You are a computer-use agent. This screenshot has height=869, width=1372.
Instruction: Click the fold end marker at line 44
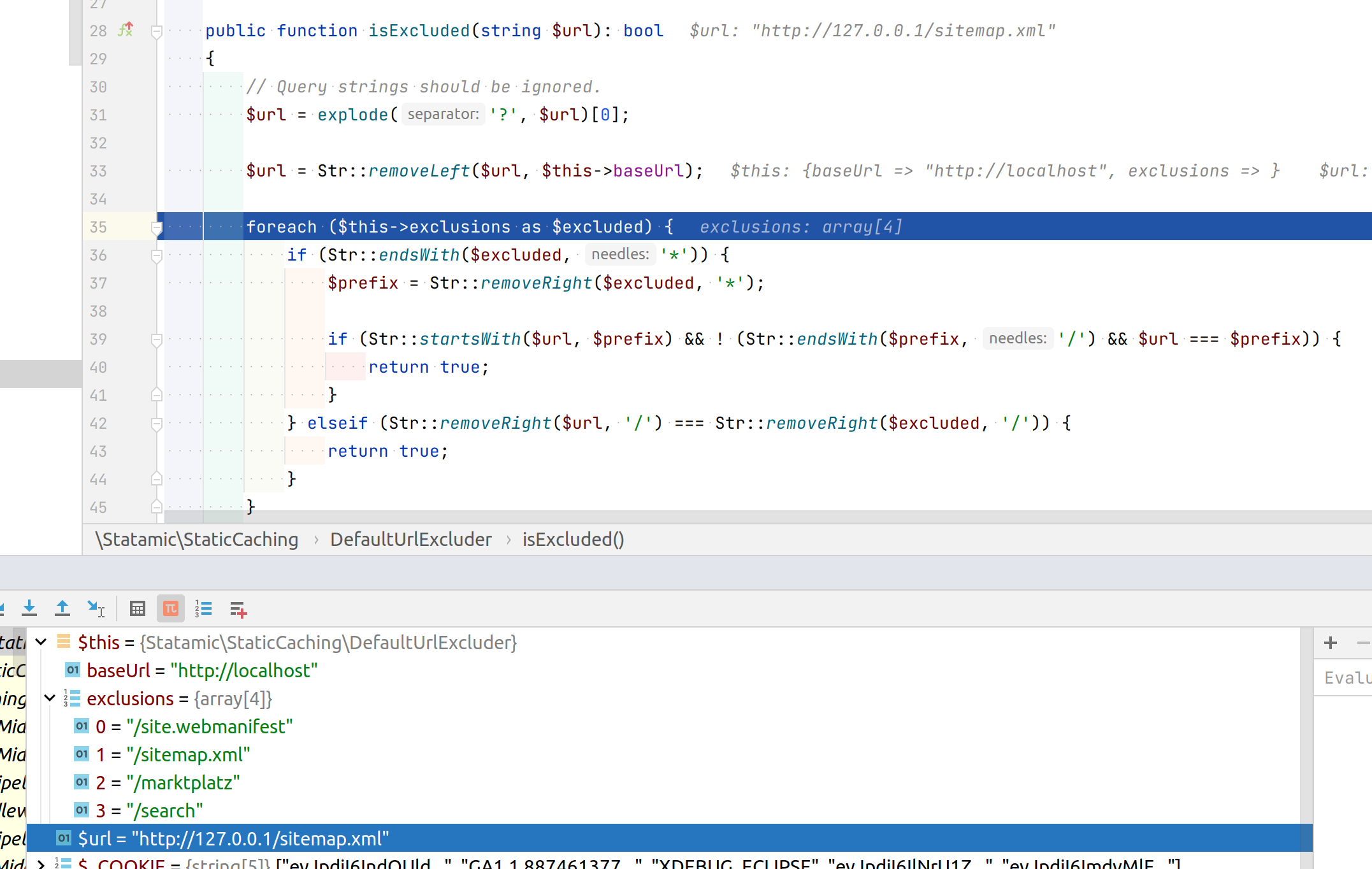pos(157,478)
